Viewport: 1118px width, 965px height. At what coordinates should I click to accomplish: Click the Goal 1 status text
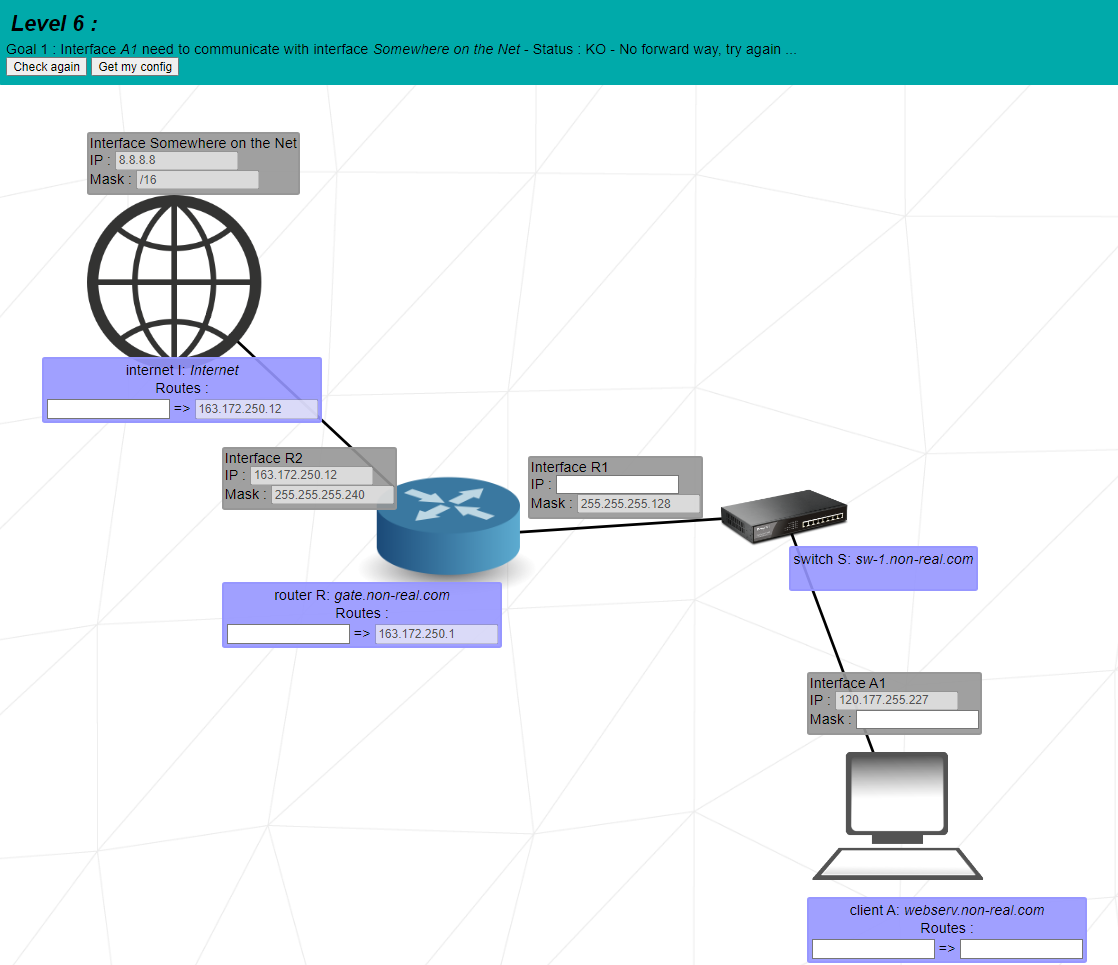pos(401,49)
